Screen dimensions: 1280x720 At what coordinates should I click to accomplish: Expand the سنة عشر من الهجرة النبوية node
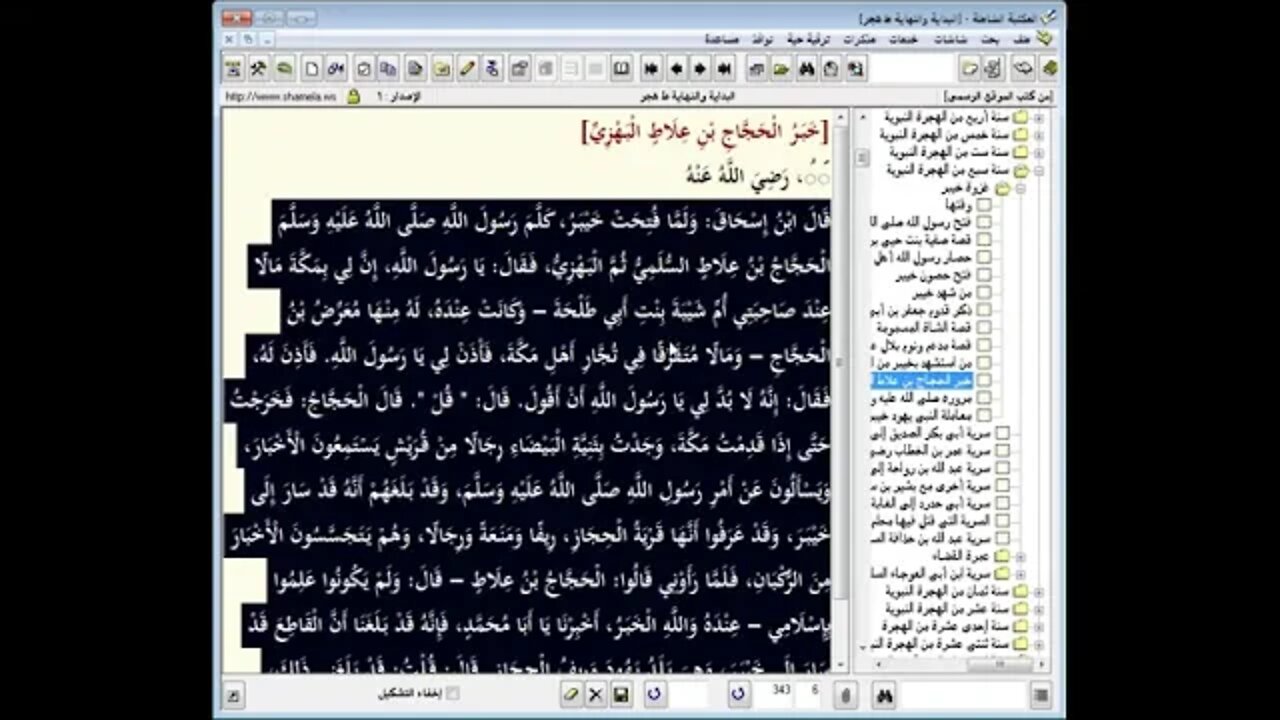point(1039,608)
